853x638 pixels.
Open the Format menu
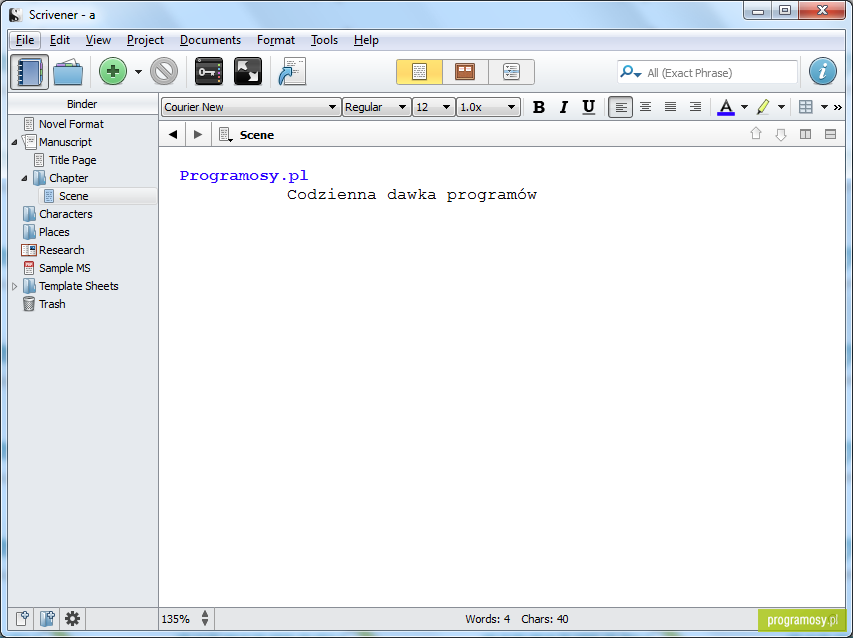(276, 40)
